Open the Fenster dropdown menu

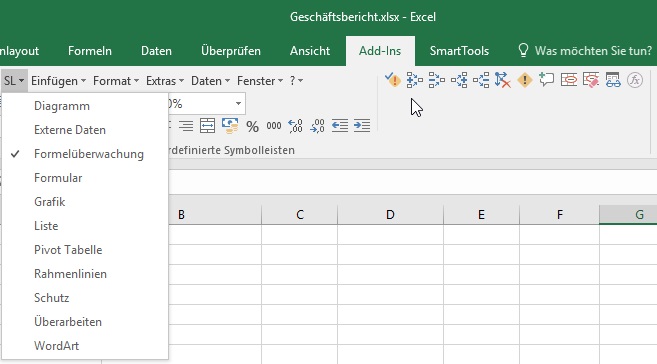click(260, 80)
